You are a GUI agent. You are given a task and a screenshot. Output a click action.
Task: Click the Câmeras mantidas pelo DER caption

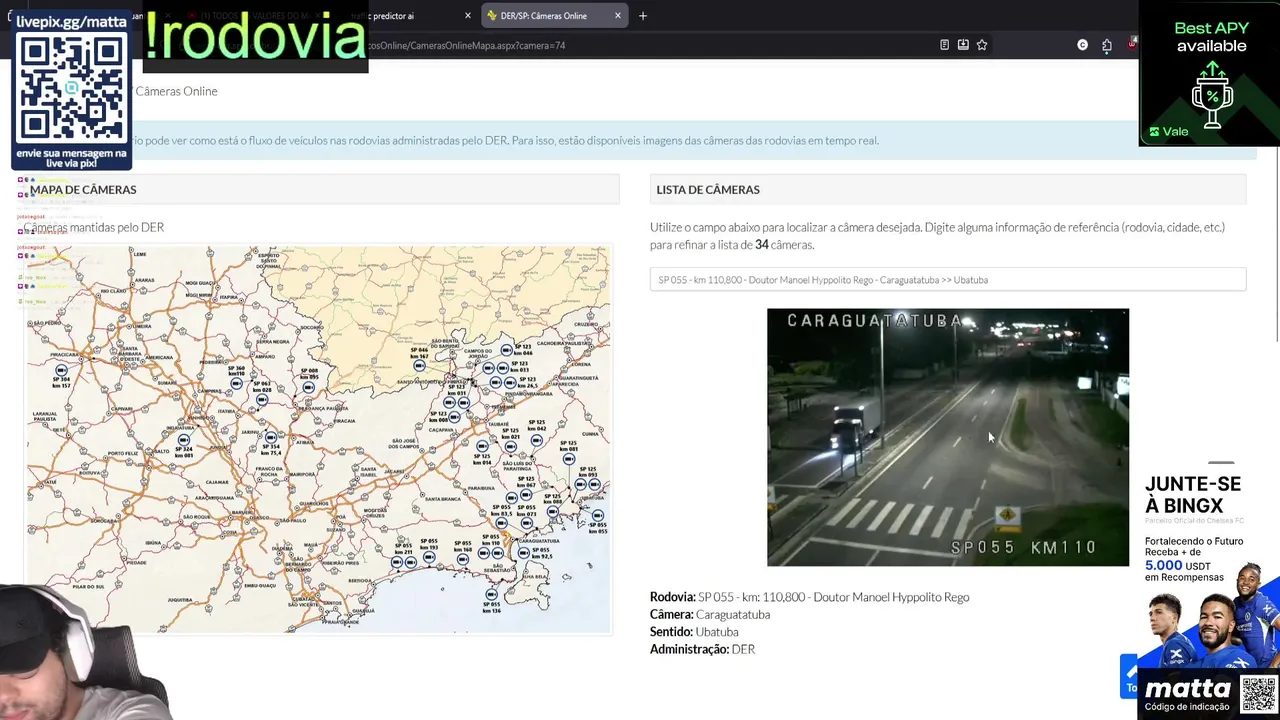(x=95, y=227)
